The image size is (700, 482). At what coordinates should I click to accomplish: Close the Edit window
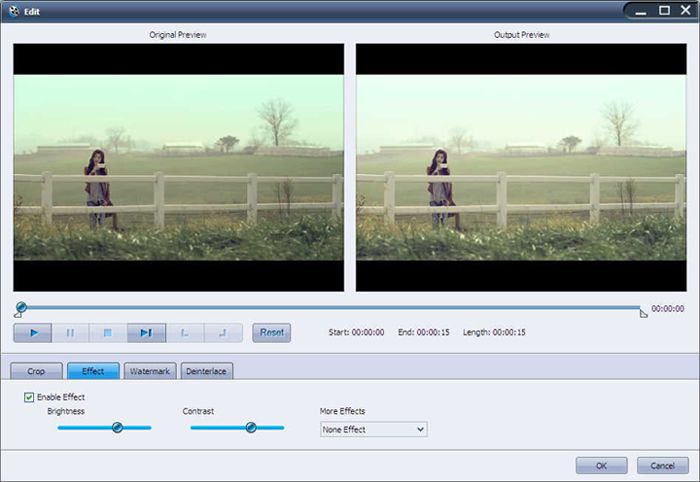pos(686,10)
